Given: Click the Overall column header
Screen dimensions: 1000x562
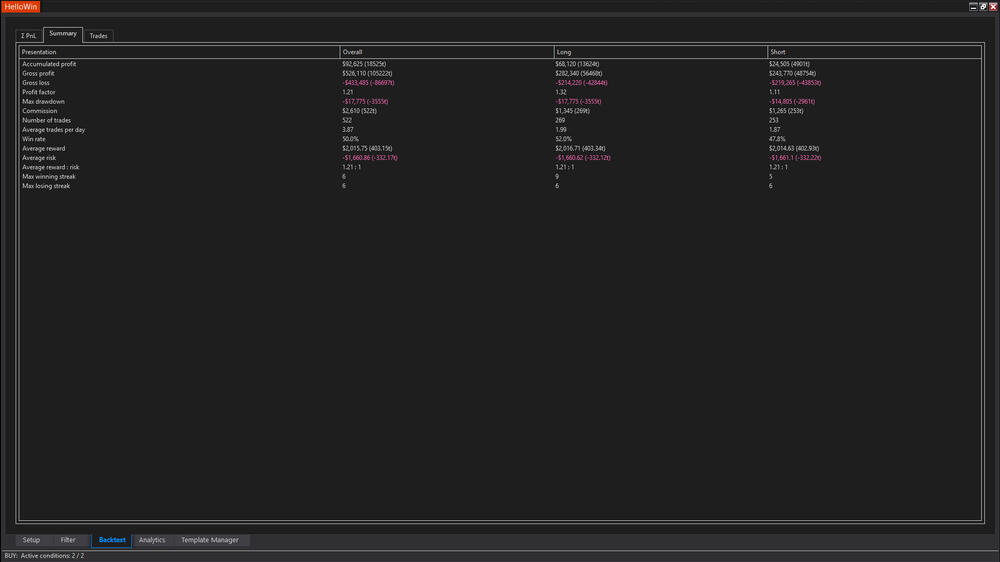Looking at the screenshot, I should point(353,51).
